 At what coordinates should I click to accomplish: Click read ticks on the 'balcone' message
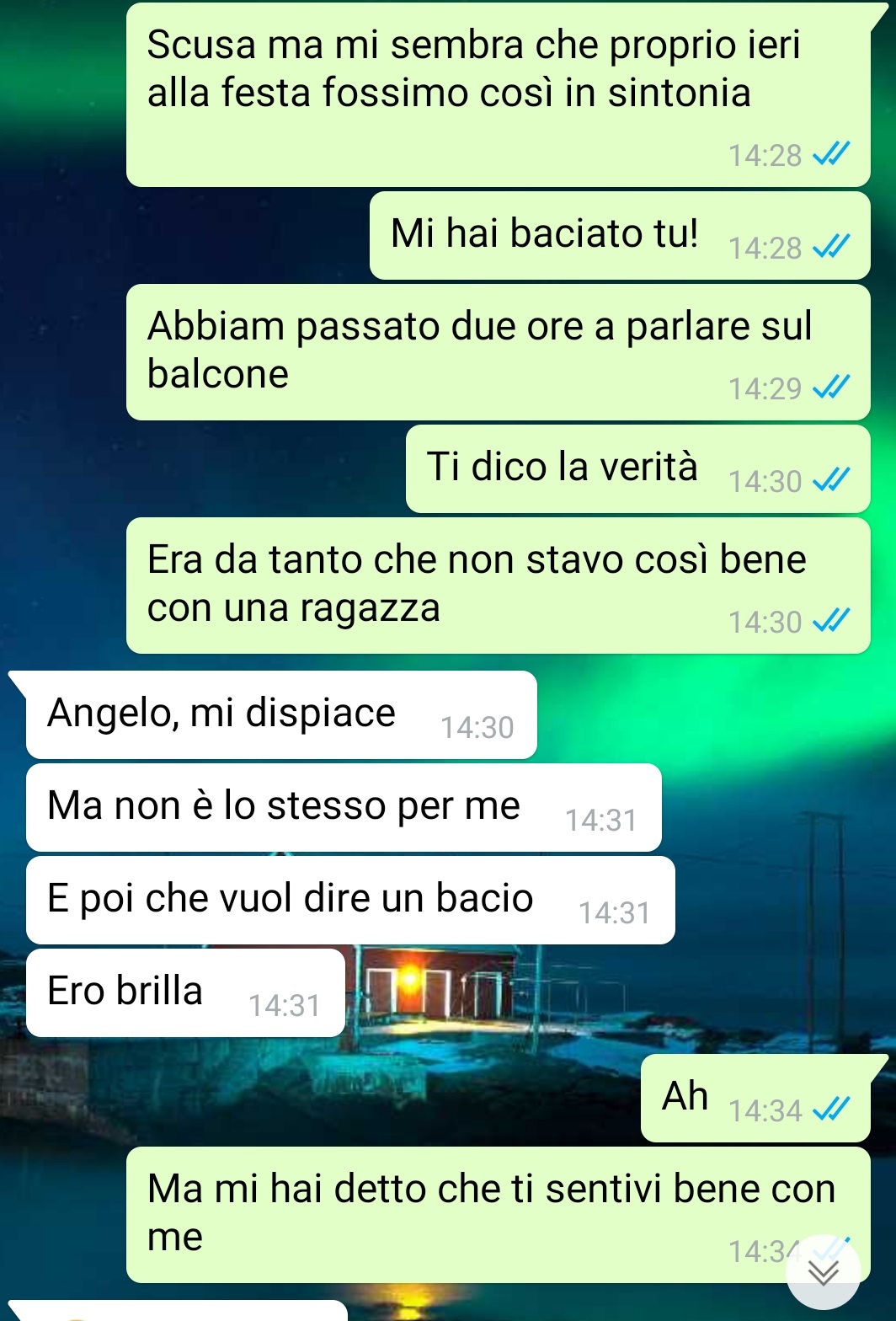830,388
